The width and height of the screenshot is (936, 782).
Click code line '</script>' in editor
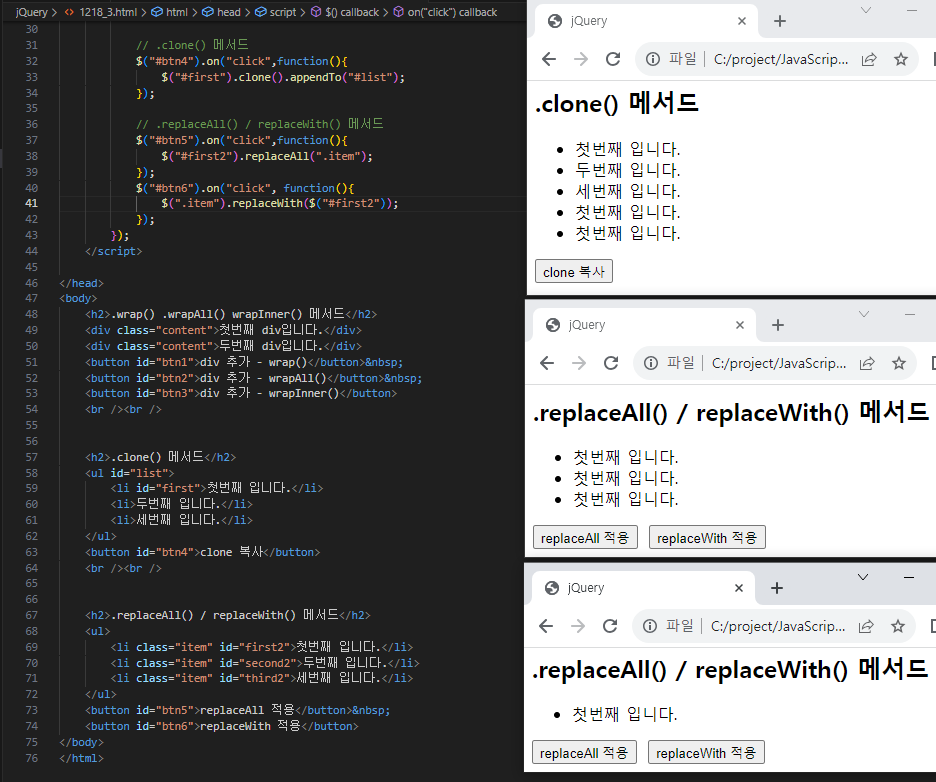tap(113, 251)
